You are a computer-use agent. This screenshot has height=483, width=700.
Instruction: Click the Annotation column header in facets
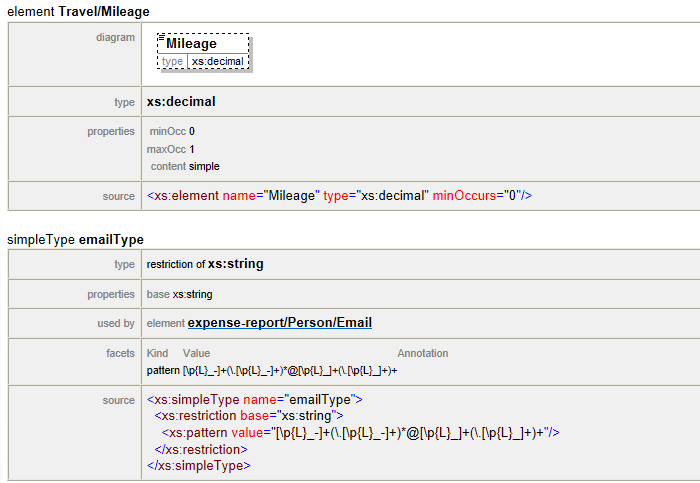pyautogui.click(x=422, y=353)
